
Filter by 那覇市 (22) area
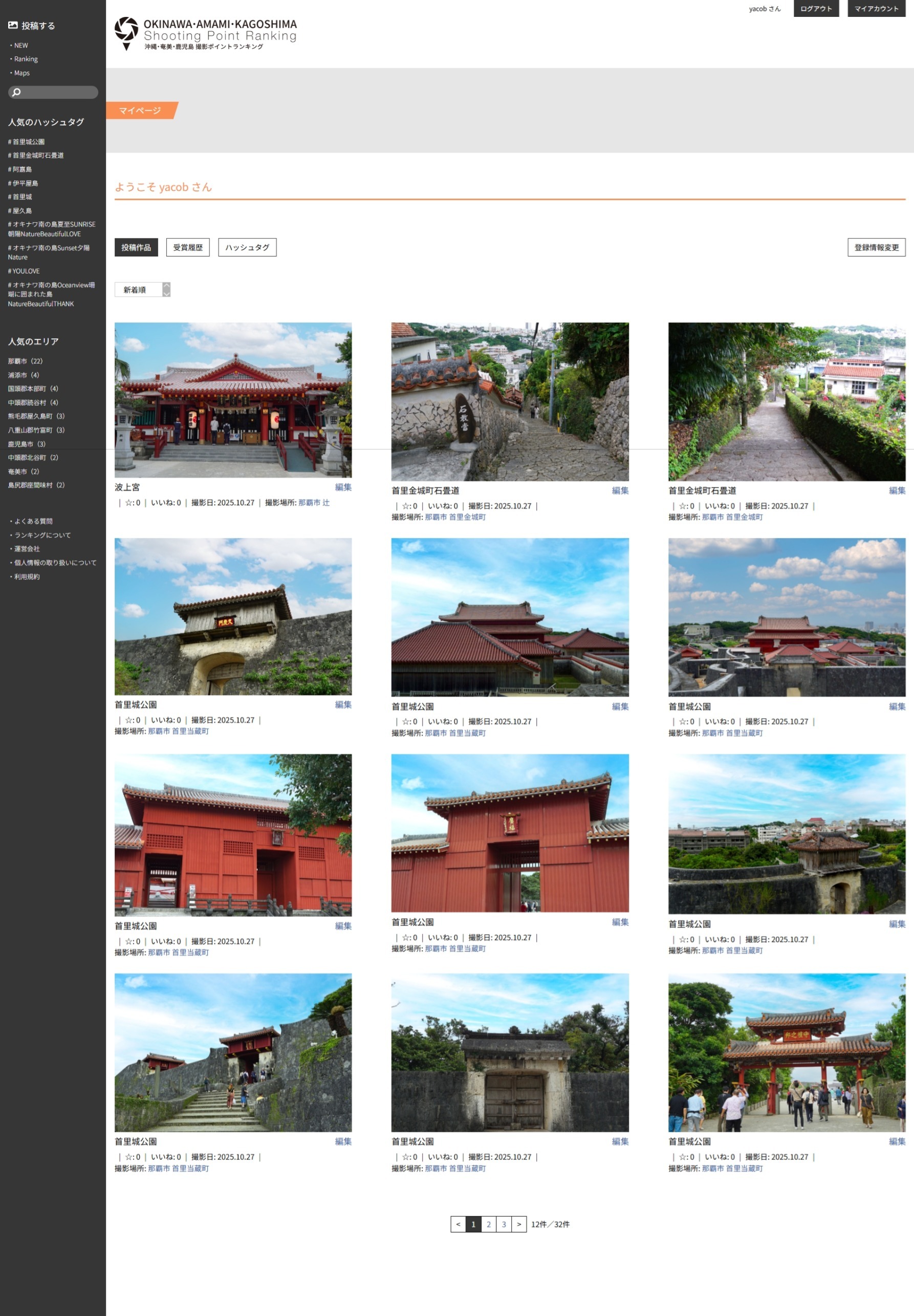(x=25, y=361)
